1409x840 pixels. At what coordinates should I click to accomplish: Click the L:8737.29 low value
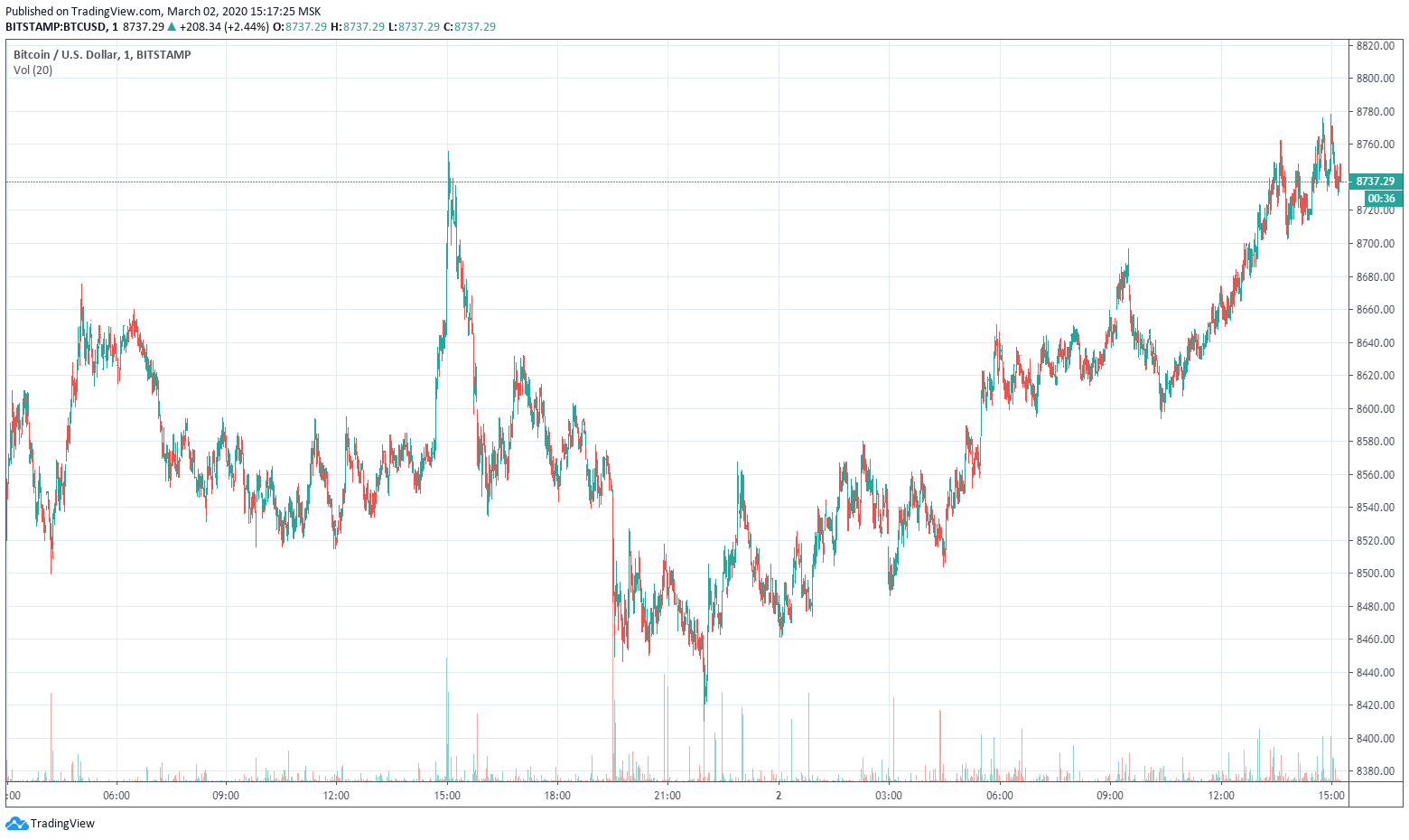click(x=414, y=26)
